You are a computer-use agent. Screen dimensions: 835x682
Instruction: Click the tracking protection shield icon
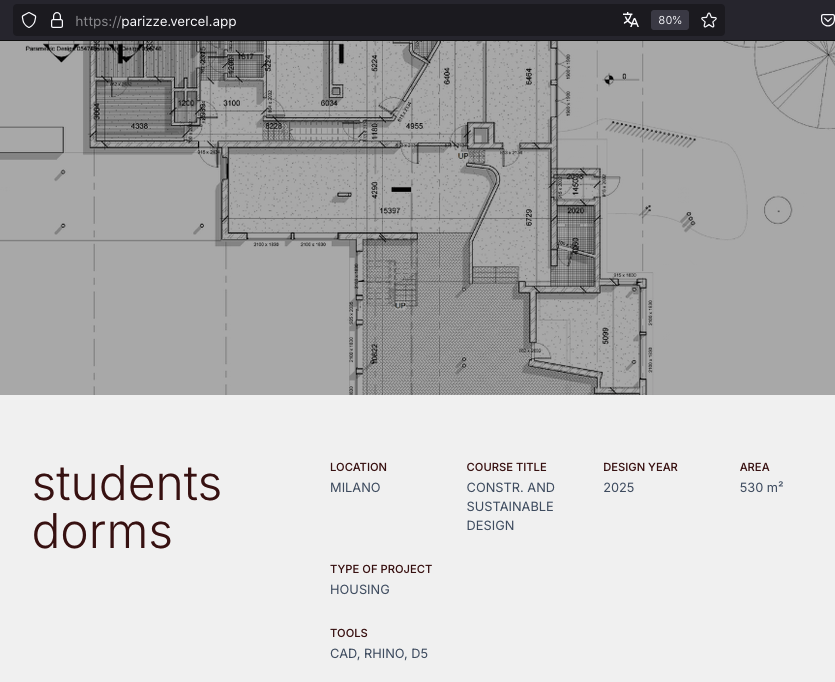click(x=29, y=20)
